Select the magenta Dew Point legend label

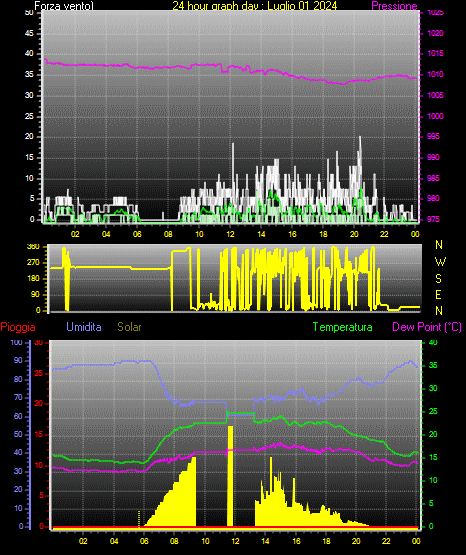point(427,327)
